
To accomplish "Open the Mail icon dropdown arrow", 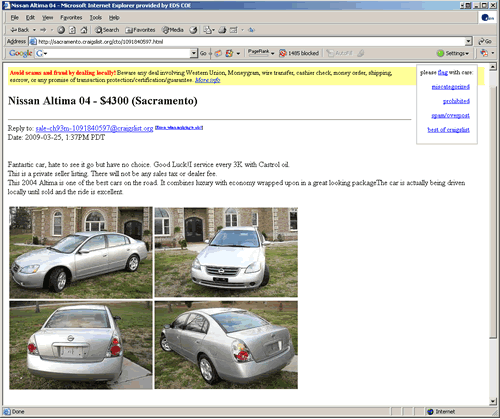I will pos(213,30).
